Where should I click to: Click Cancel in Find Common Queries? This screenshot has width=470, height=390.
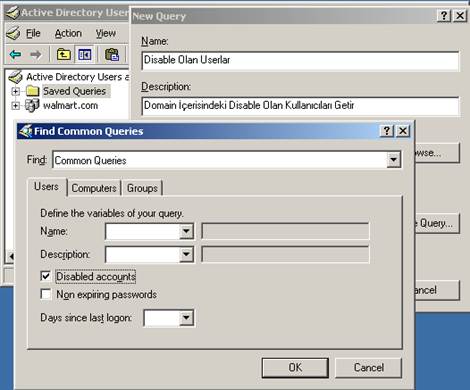tap(369, 368)
